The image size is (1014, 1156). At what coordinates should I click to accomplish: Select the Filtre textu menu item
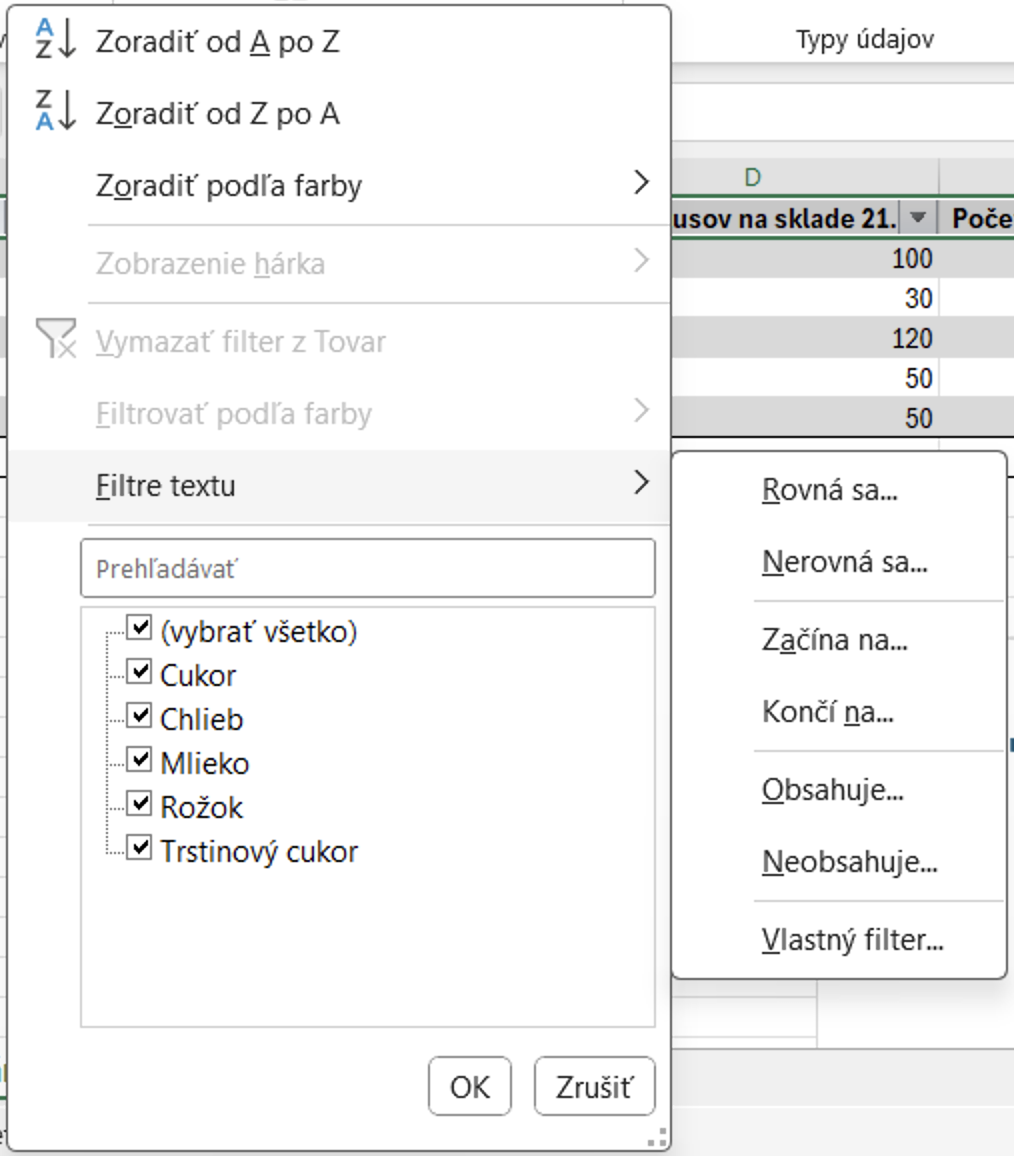click(339, 486)
